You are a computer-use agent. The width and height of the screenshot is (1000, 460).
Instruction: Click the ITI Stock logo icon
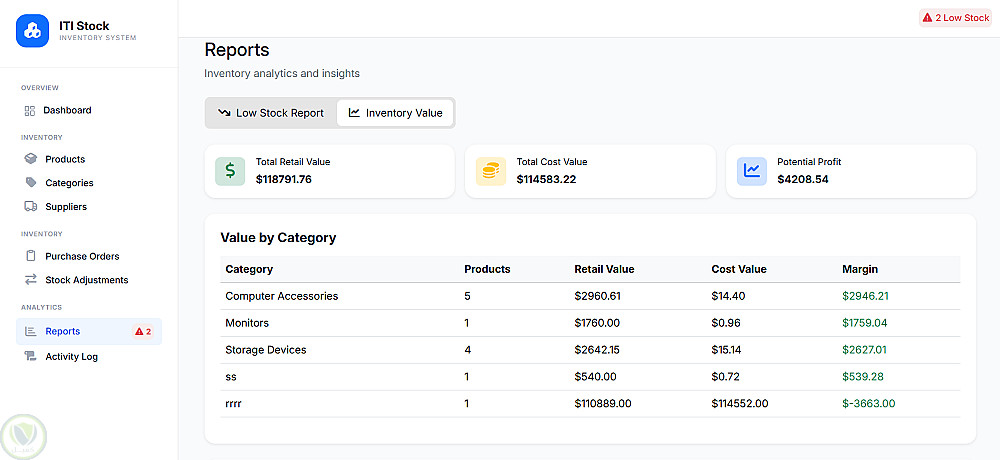click(32, 31)
